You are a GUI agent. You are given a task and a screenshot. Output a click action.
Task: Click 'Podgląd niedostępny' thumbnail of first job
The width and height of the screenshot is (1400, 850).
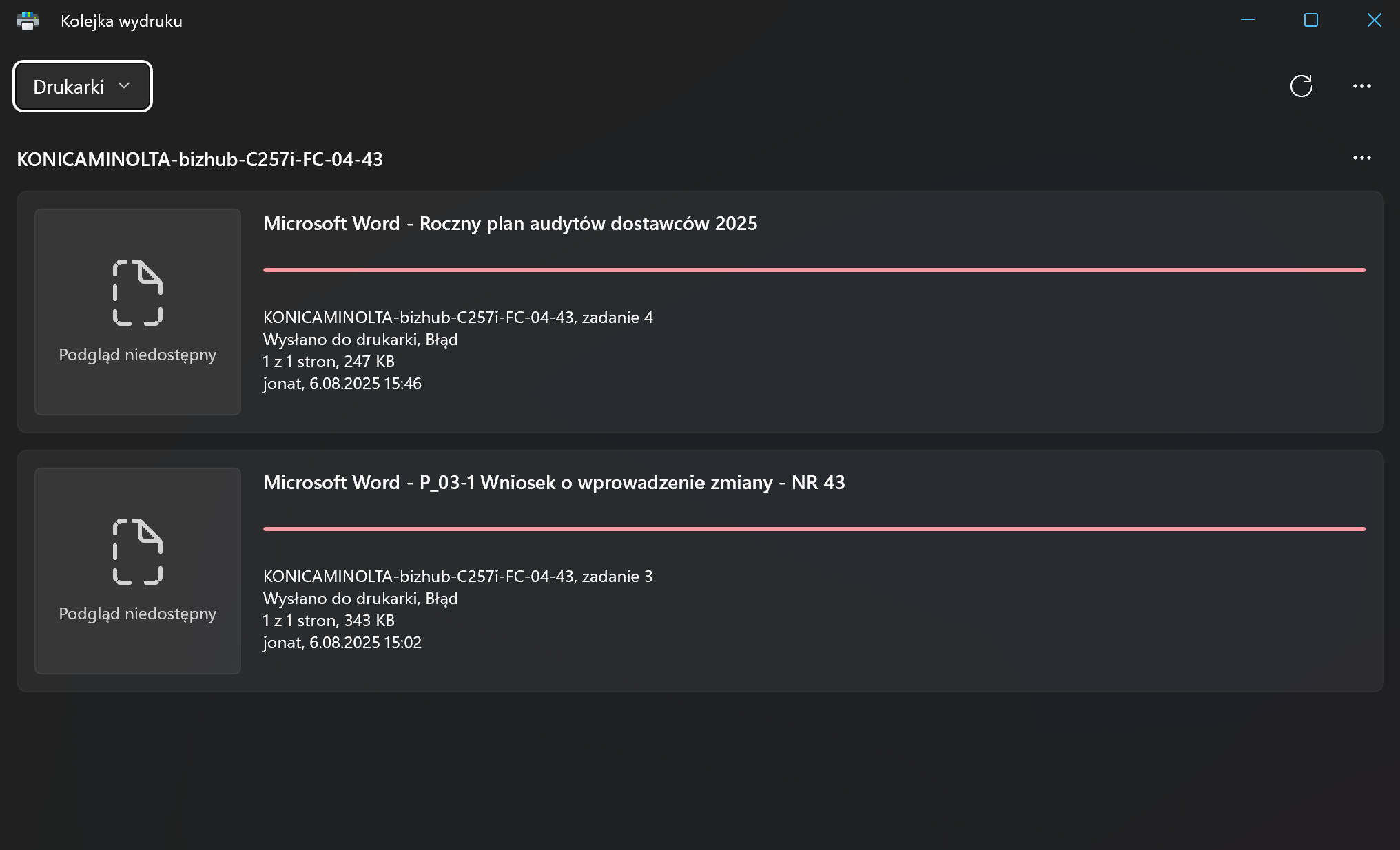tap(138, 312)
